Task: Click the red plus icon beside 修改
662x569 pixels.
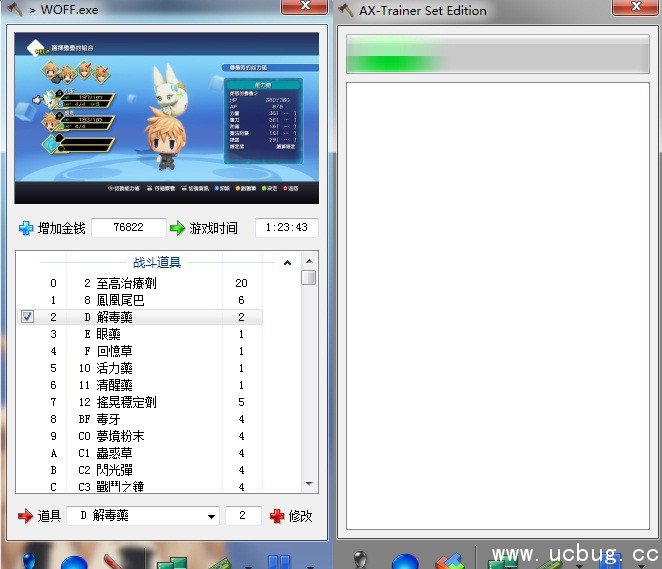Action: click(277, 516)
